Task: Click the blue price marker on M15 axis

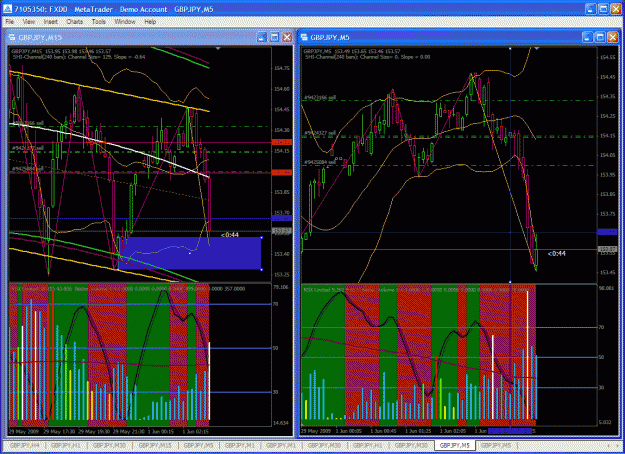Action: click(282, 218)
